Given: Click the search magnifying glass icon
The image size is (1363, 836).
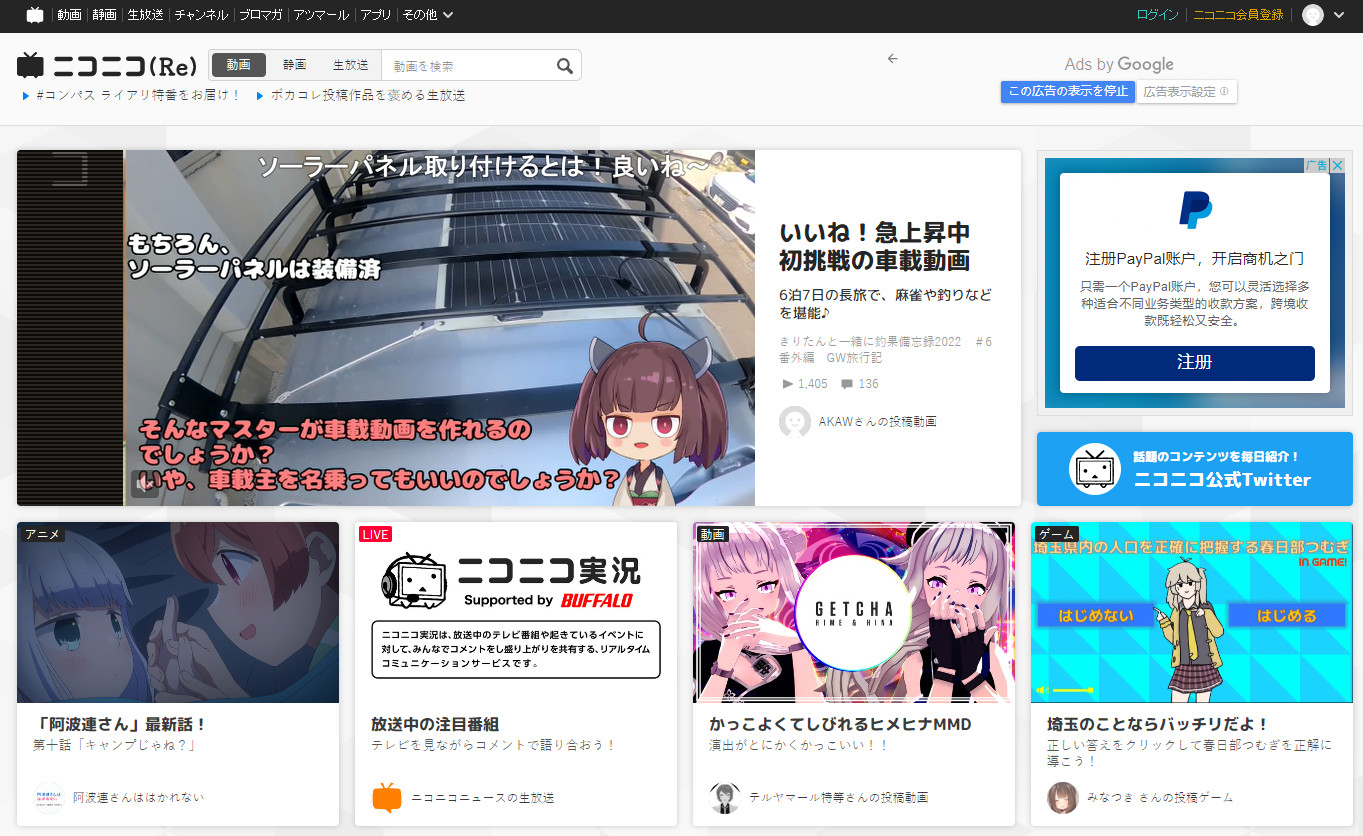Looking at the screenshot, I should pyautogui.click(x=565, y=66).
